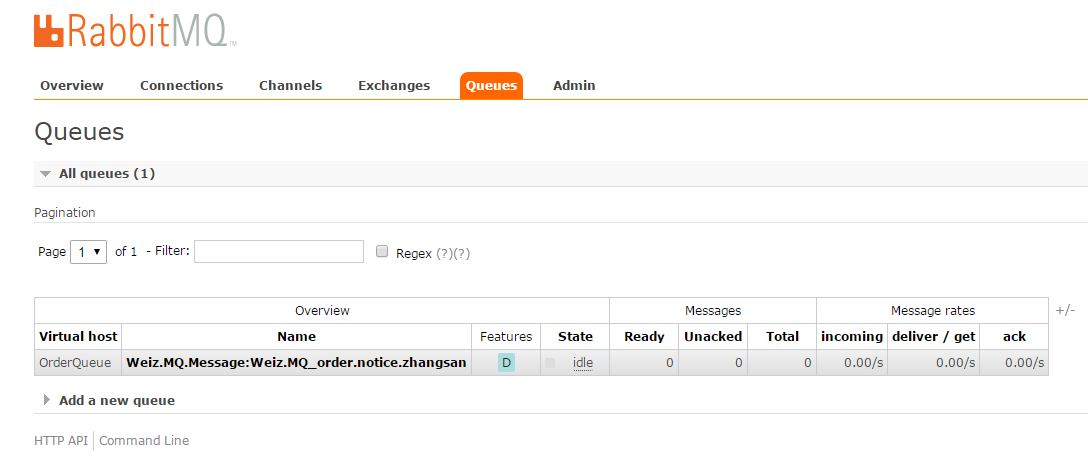
Task: Sort by Unacked column header
Action: [713, 336]
